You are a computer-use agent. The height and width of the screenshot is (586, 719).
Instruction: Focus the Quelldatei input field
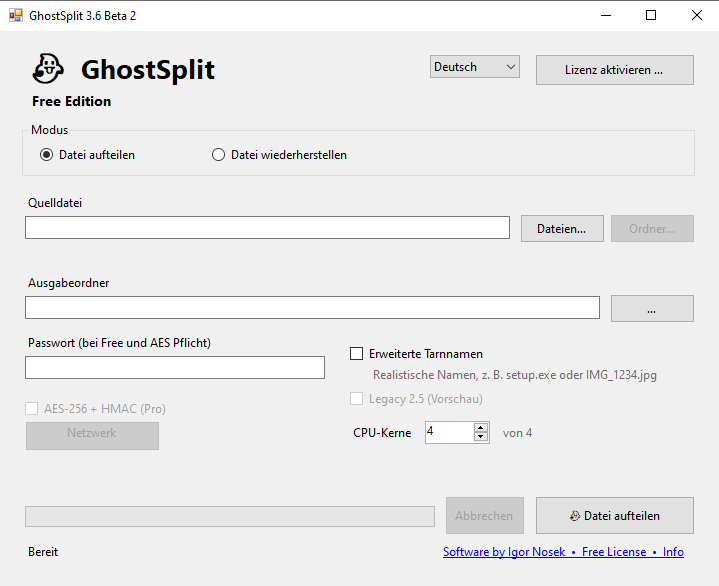point(267,227)
